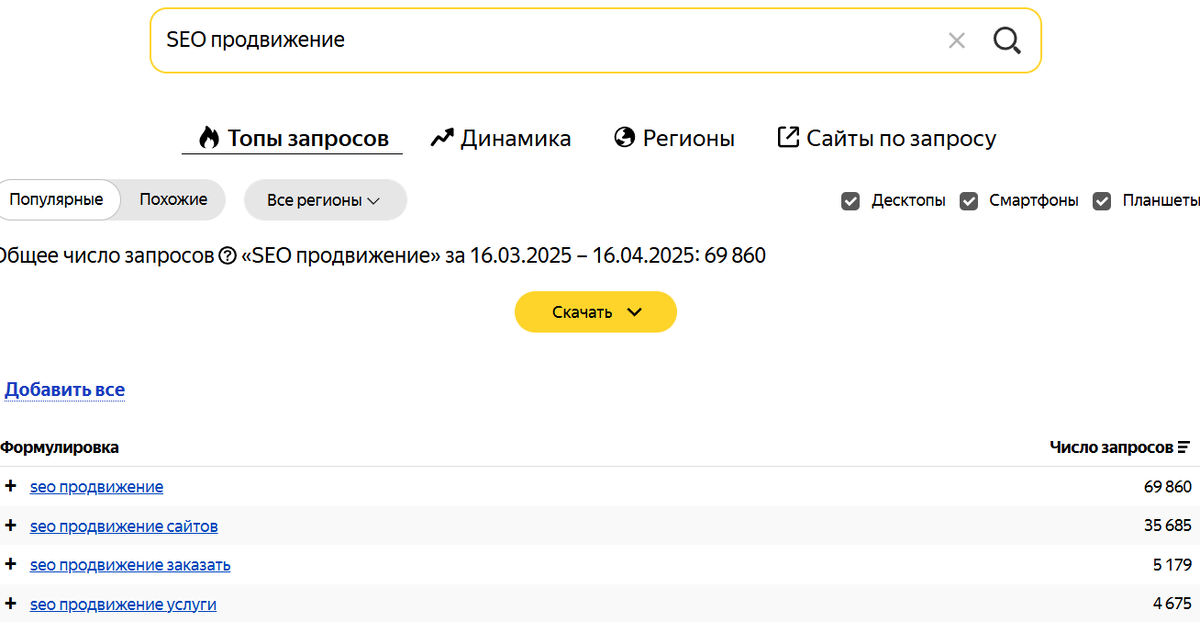
Task: Click the Добавить все link
Action: 64,389
